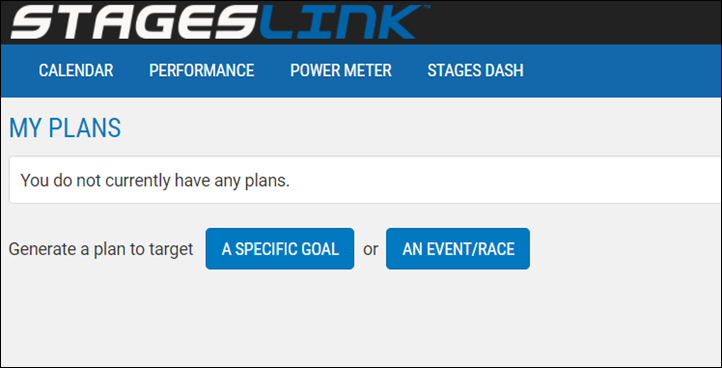Viewport: 722px width, 368px height.
Task: Click empty blue navigation bar after Stages Dash
Action: (622, 71)
